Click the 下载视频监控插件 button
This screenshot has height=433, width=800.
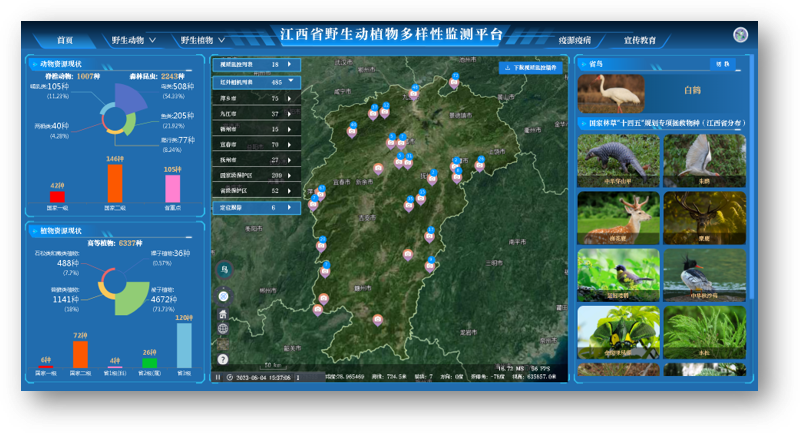point(532,67)
